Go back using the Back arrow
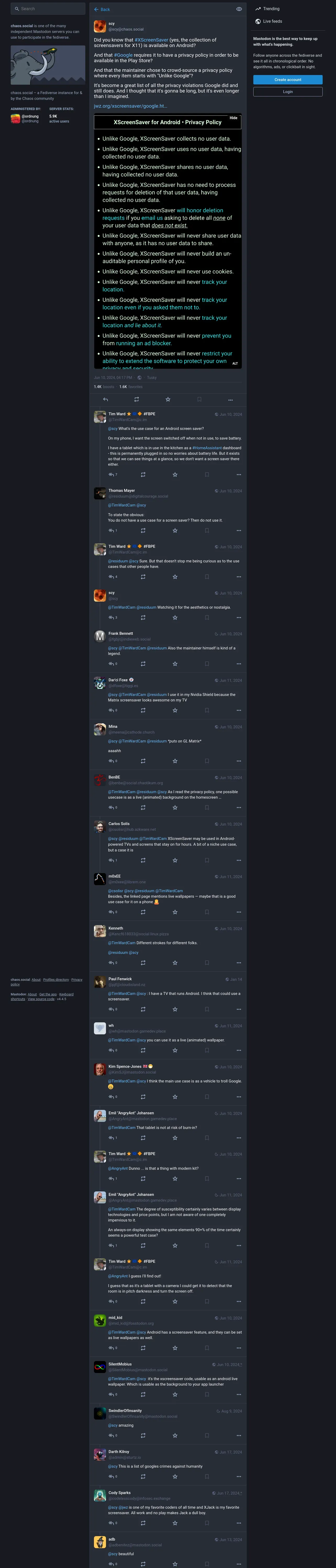This screenshot has width=336, height=1568. [102, 9]
